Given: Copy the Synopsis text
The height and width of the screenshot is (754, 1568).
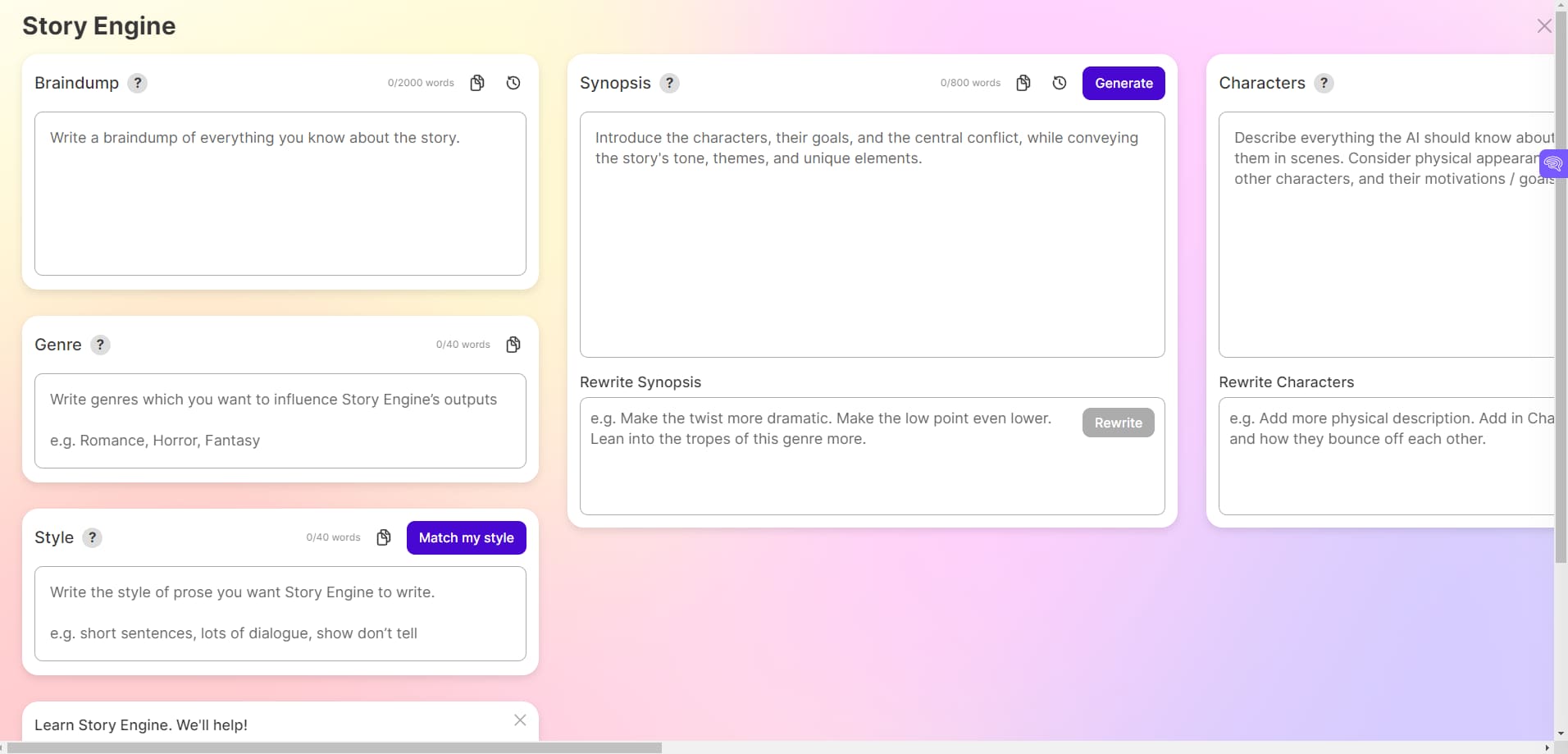Looking at the screenshot, I should click(x=1023, y=83).
